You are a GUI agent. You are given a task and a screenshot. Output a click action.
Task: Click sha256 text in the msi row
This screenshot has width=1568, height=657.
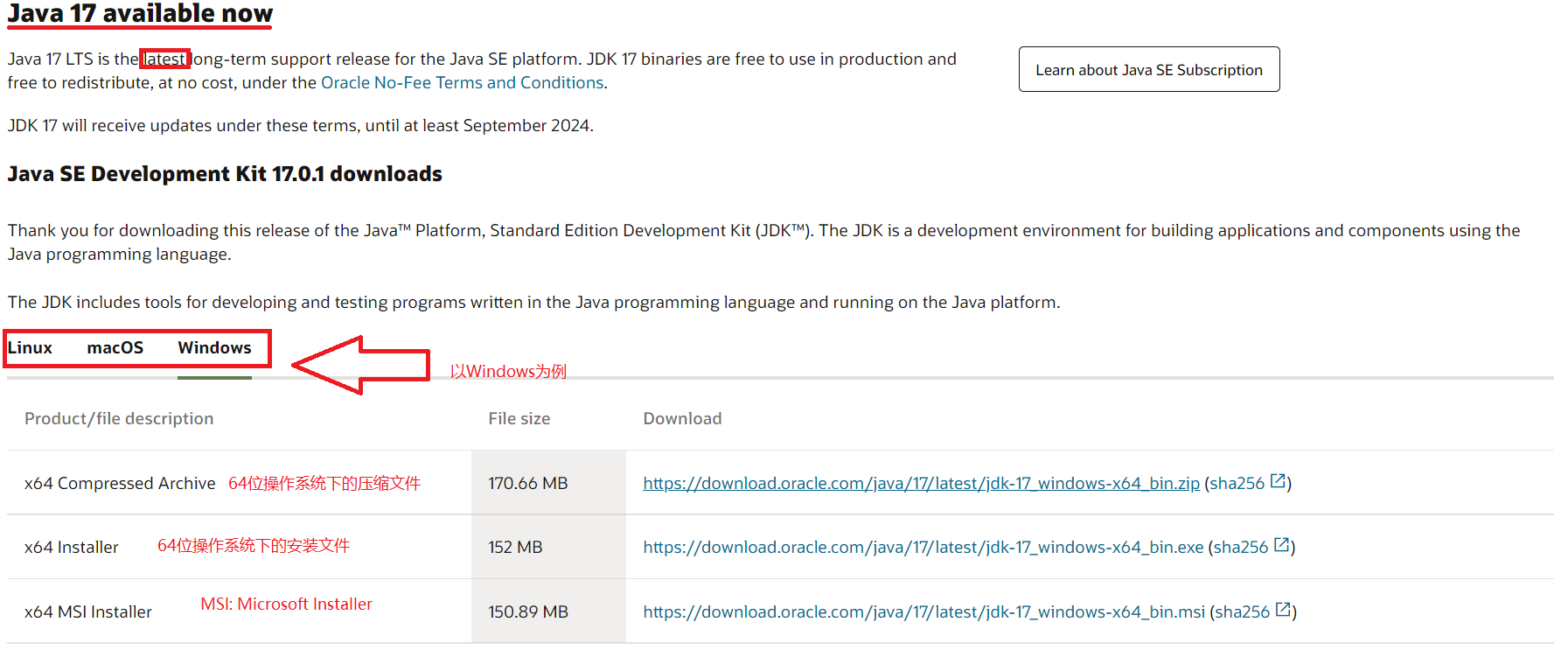pyautogui.click(x=1243, y=612)
